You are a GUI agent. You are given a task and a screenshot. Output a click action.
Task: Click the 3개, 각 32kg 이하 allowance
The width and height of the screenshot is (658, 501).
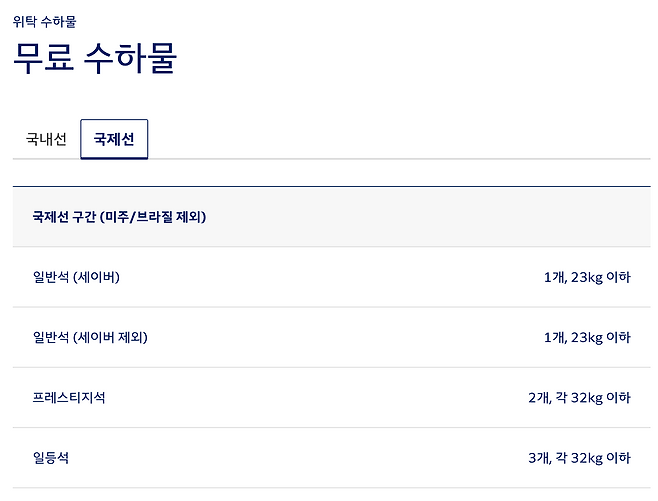click(579, 457)
